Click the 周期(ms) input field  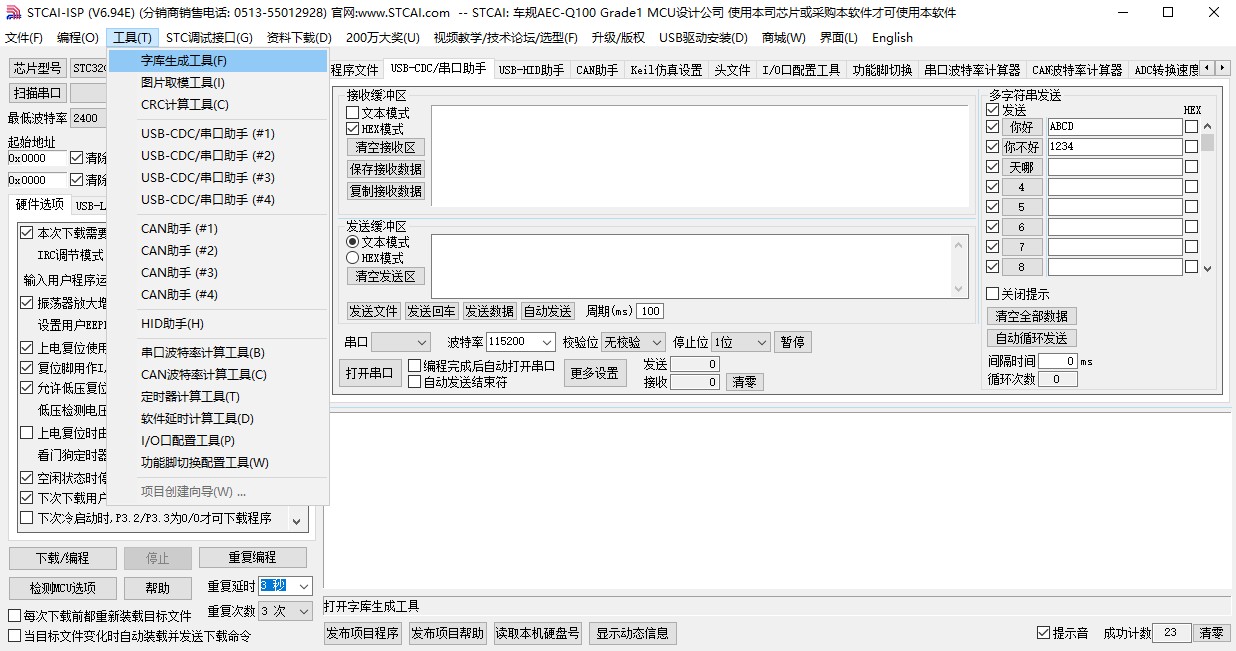650,311
